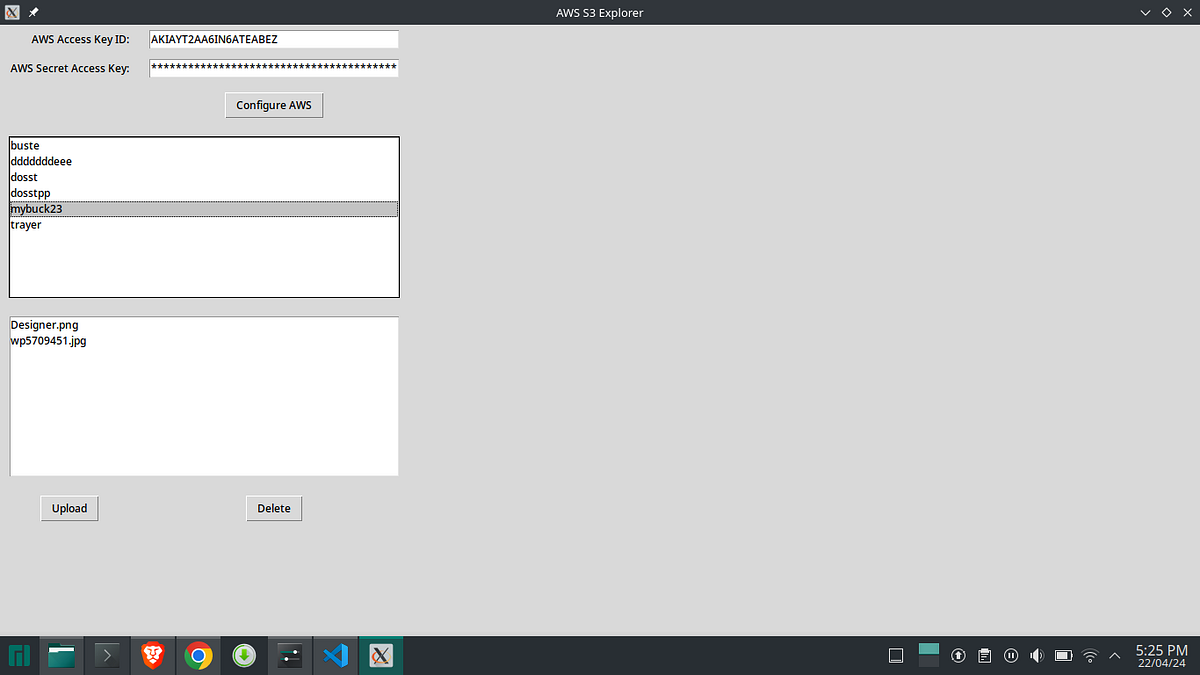Open the file manager

[x=61, y=655]
